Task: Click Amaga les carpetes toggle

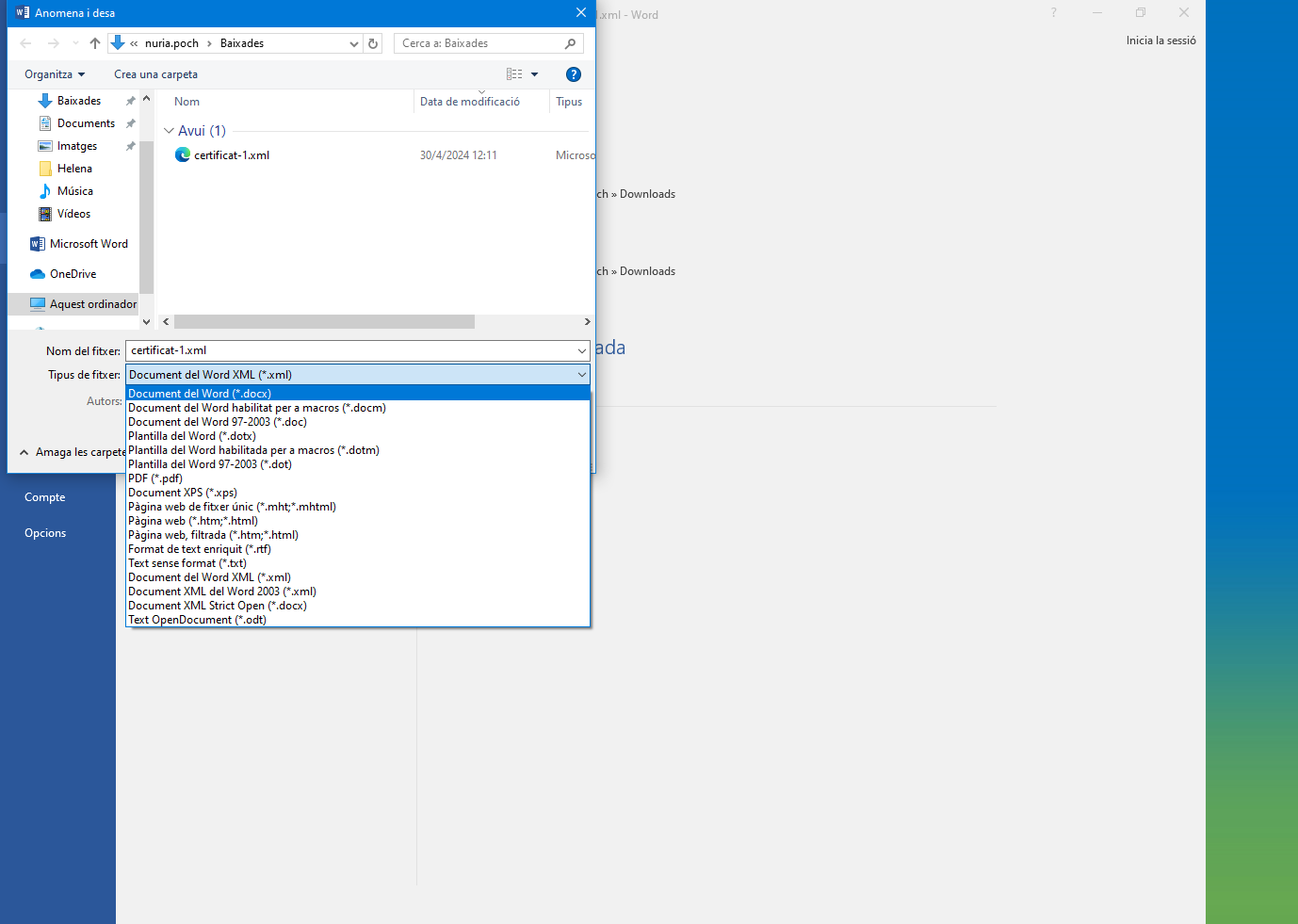Action: coord(73,452)
